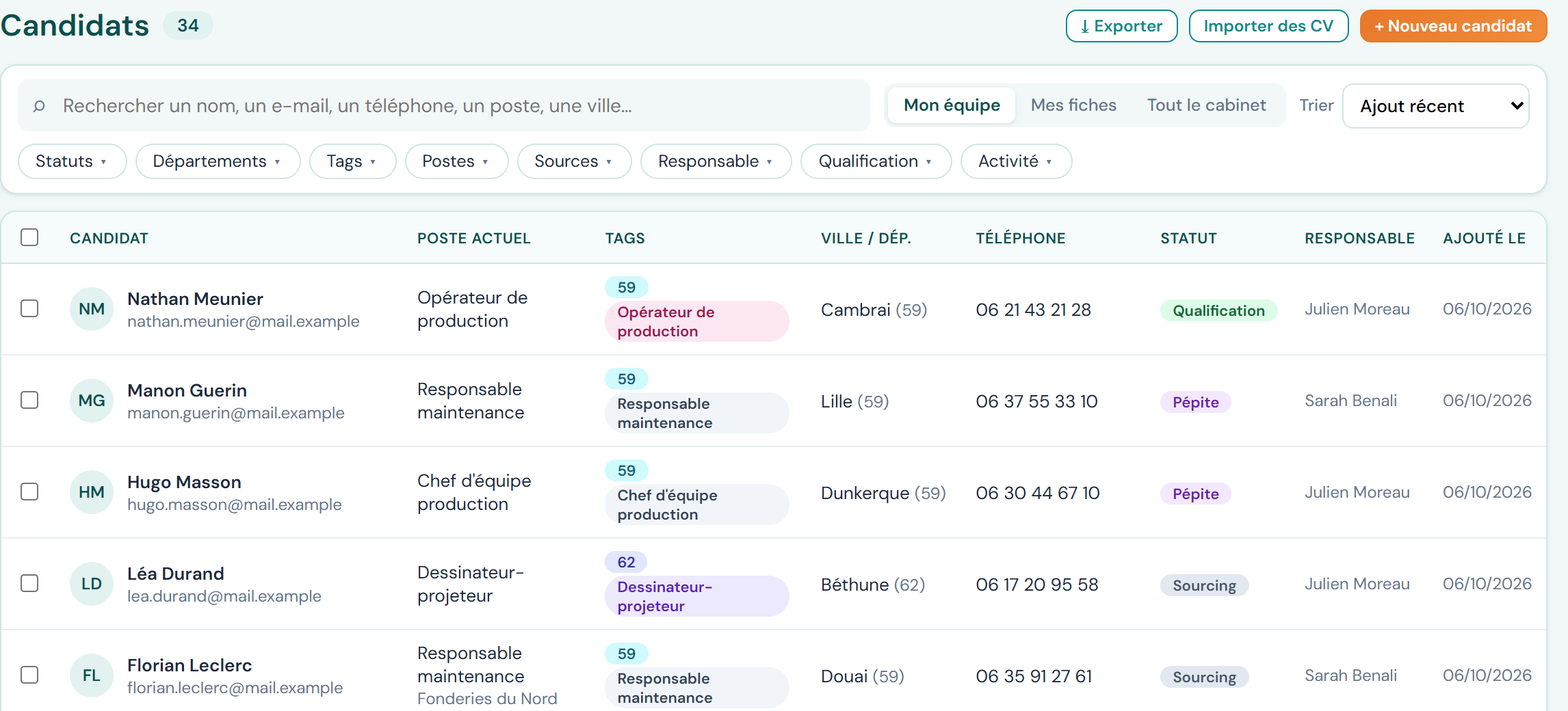Click the Importer des CV button

(1268, 26)
